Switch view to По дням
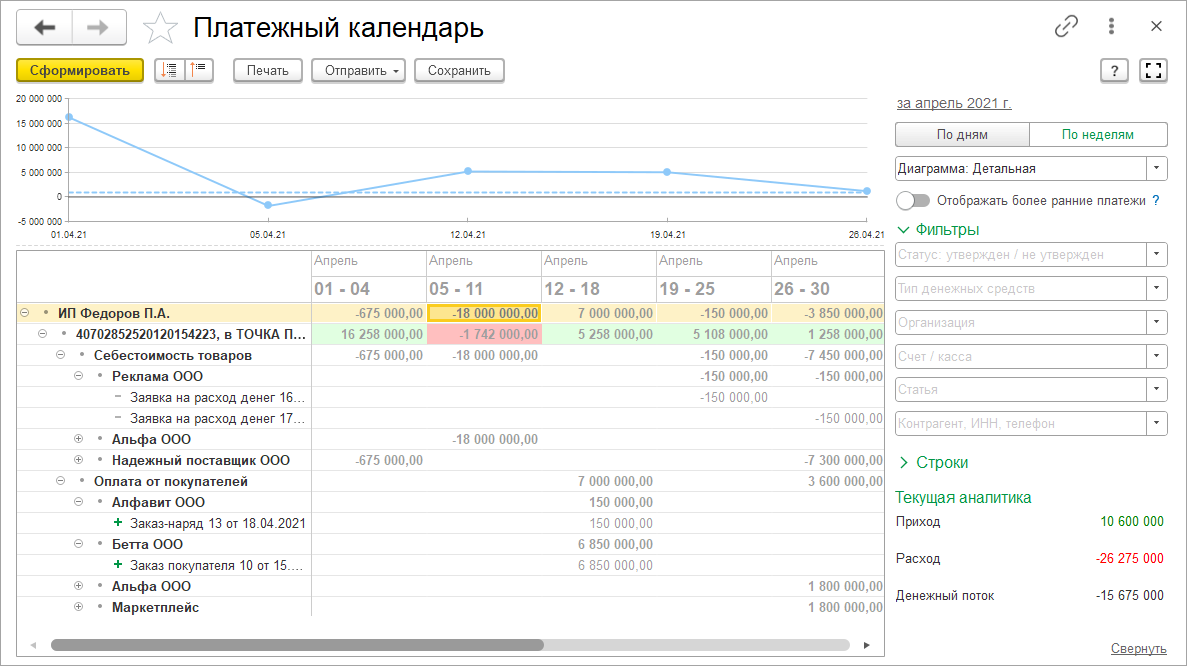This screenshot has height=666, width=1187. click(962, 135)
